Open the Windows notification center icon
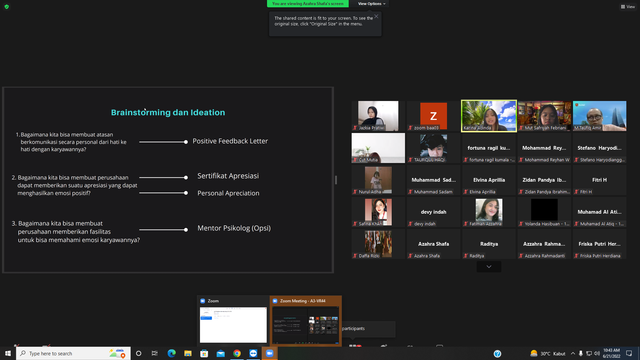This screenshot has height=360, width=640. [x=629, y=353]
